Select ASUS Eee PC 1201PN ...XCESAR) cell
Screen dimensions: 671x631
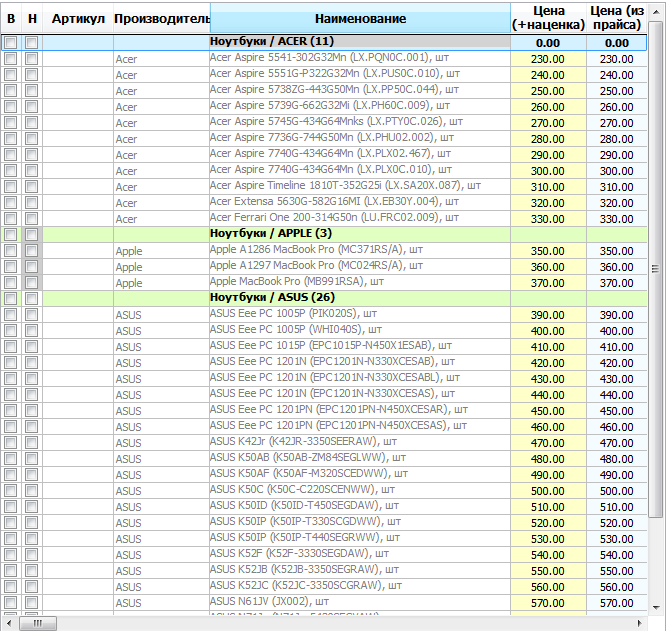[x=360, y=411]
